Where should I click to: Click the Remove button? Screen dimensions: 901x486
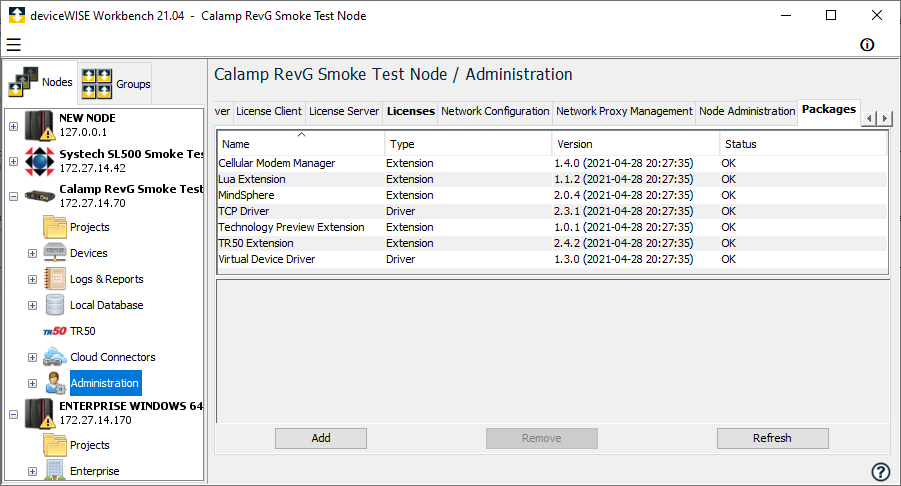pos(541,438)
